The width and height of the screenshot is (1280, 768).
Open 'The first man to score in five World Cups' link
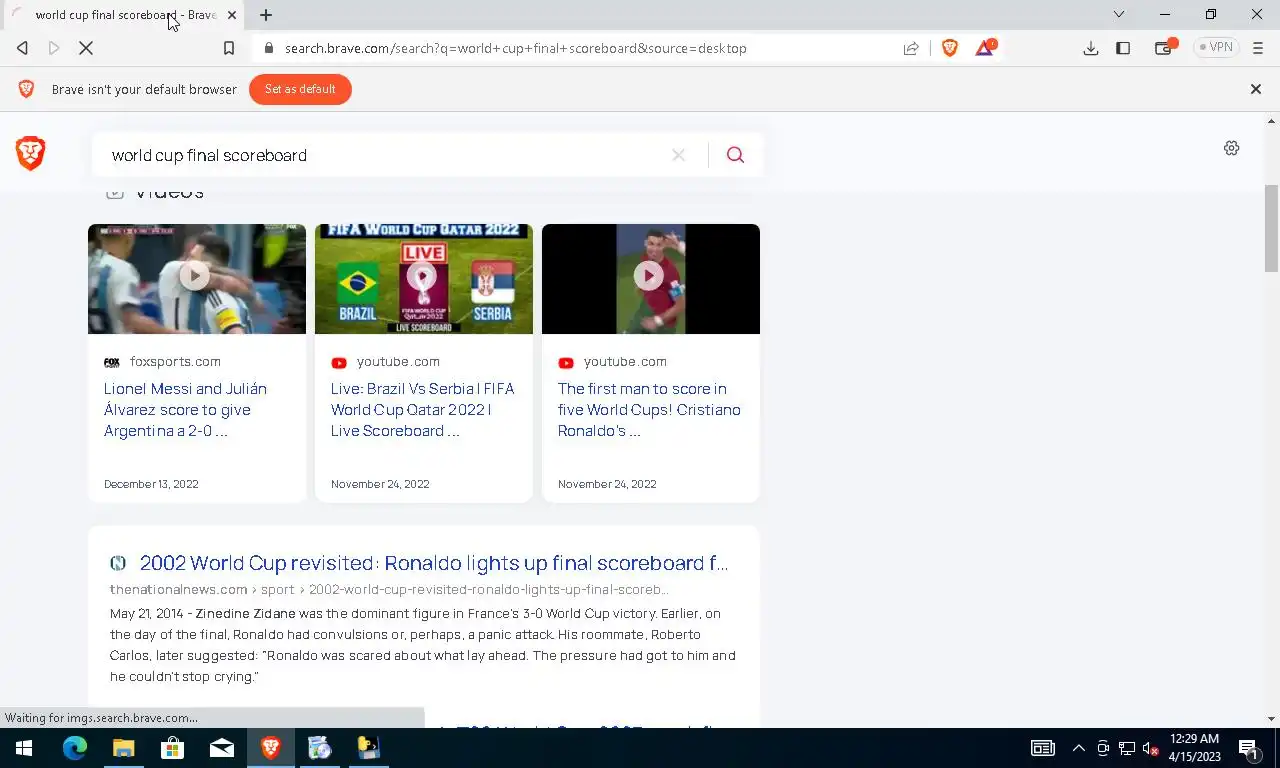[649, 410]
